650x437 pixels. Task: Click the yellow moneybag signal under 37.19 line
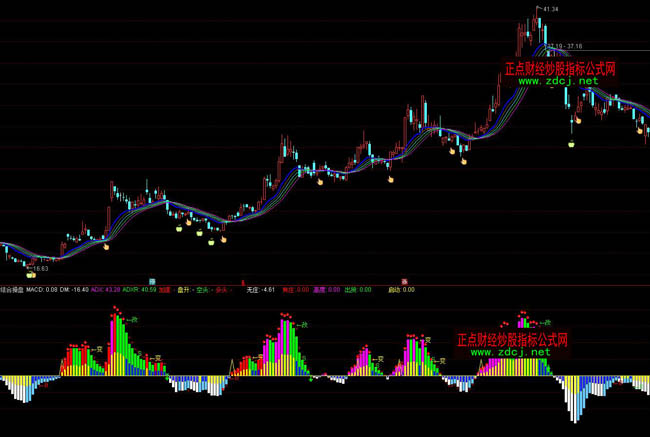(571, 145)
